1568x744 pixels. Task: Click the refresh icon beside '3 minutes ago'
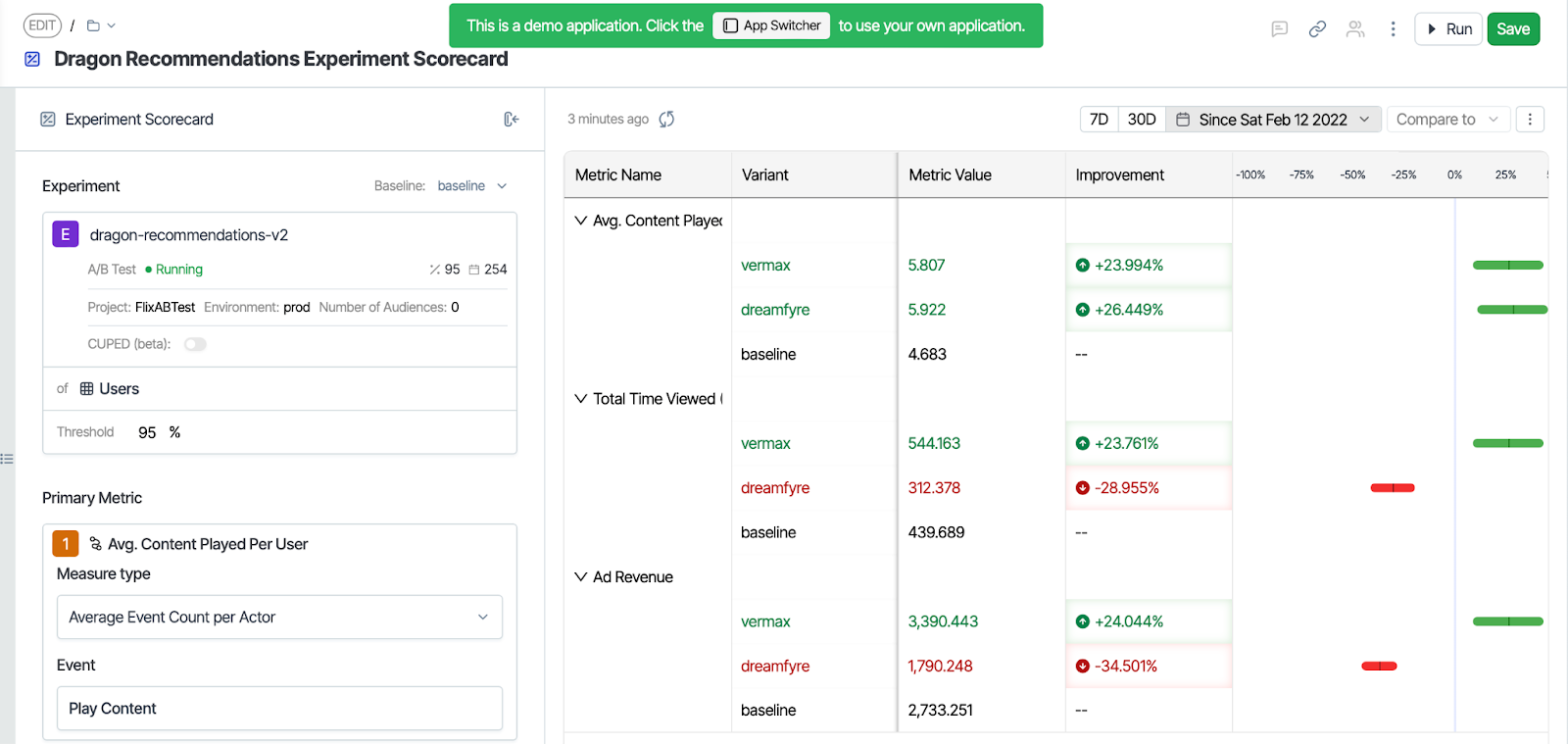click(x=666, y=120)
